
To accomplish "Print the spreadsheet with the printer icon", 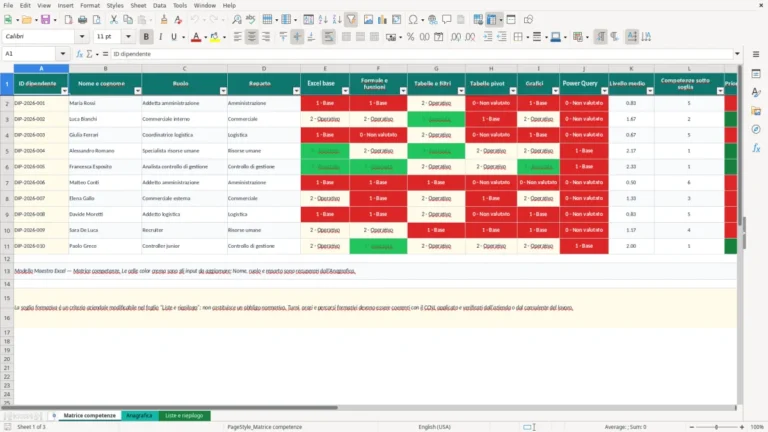I will (82, 20).
